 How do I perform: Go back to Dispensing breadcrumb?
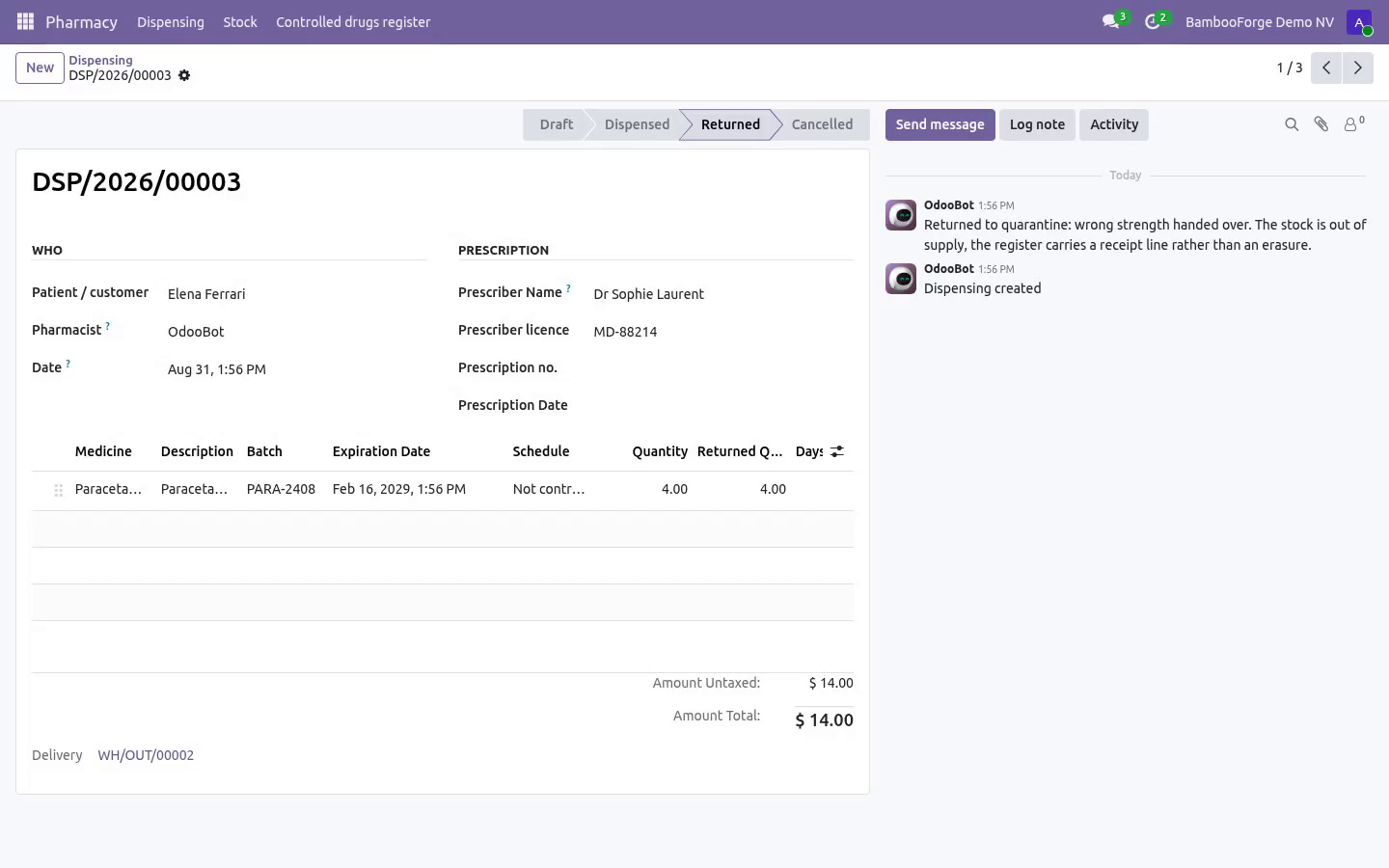click(100, 60)
